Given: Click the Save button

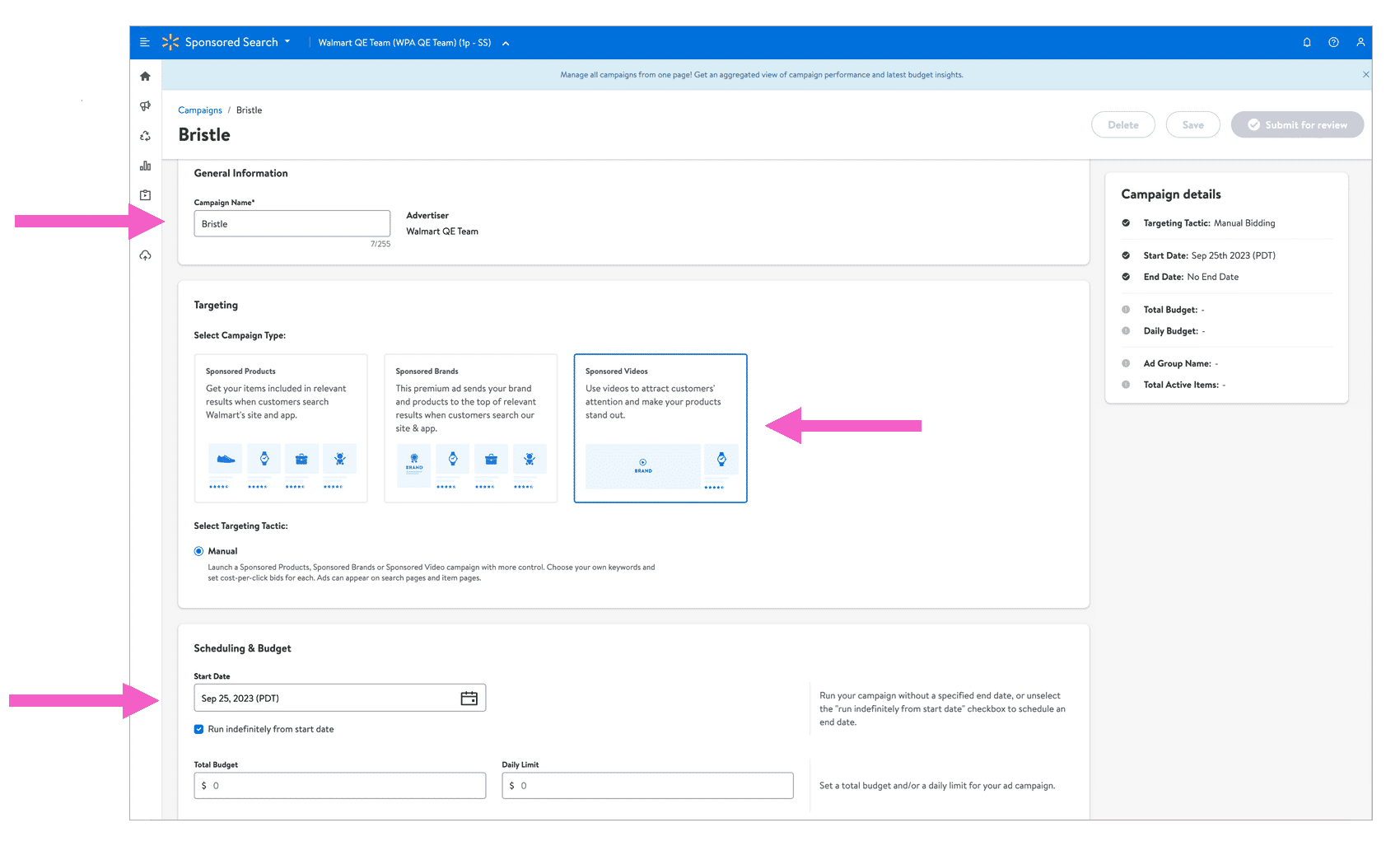Looking at the screenshot, I should tap(1192, 125).
